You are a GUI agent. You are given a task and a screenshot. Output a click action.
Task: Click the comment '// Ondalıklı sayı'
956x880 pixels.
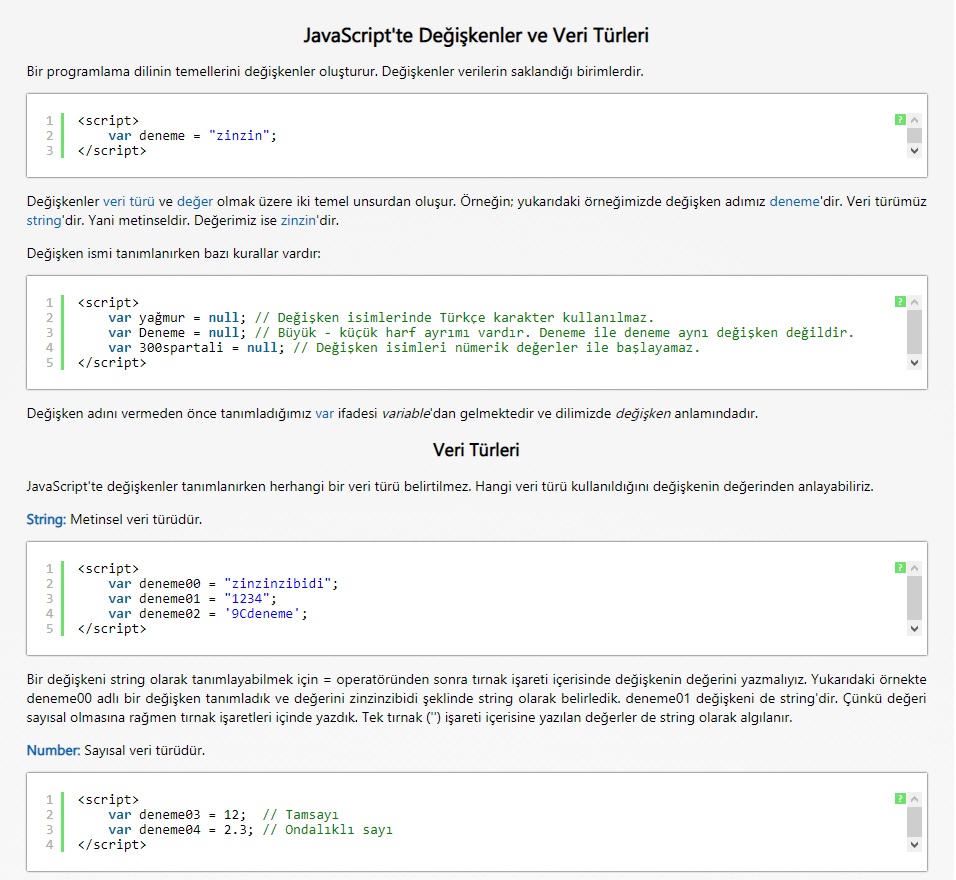(327, 829)
